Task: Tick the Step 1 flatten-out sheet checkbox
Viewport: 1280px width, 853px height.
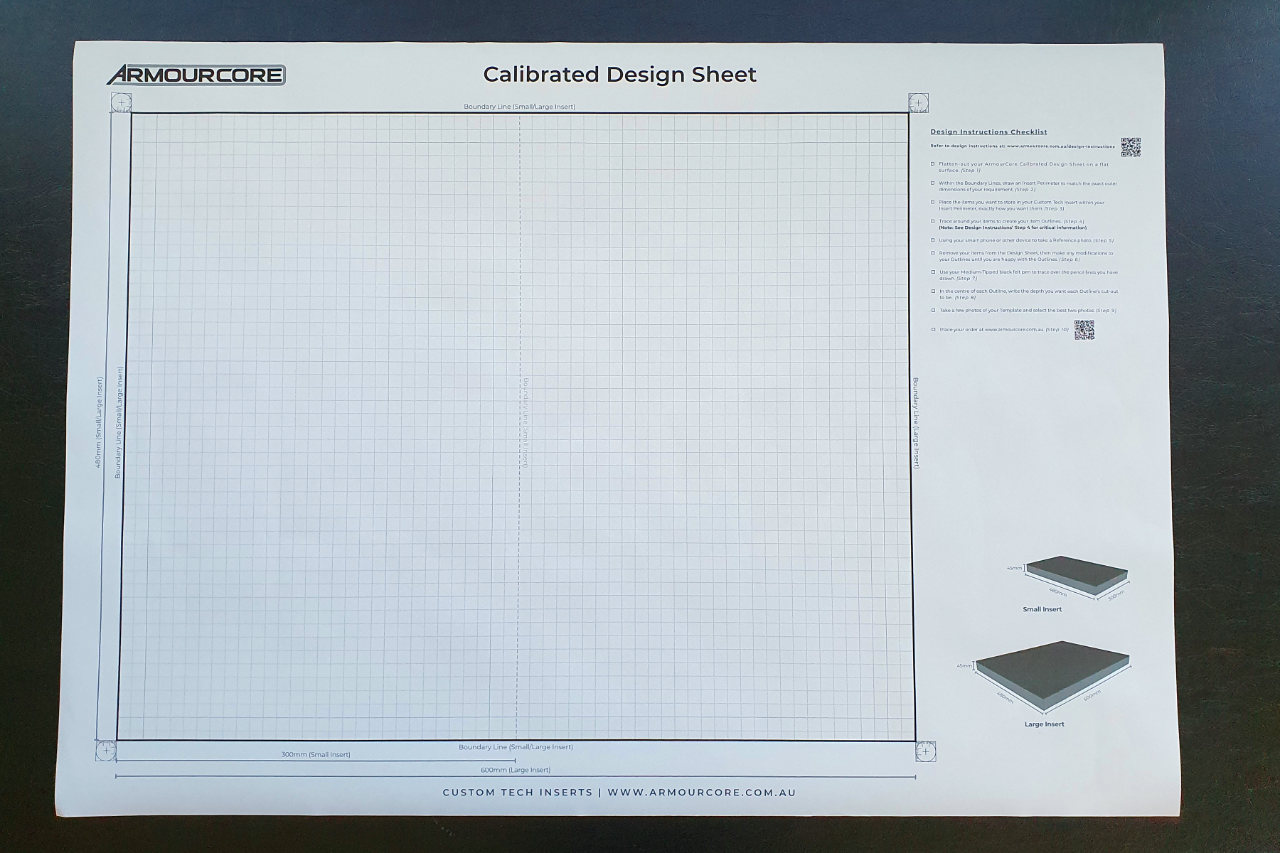Action: pos(933,164)
